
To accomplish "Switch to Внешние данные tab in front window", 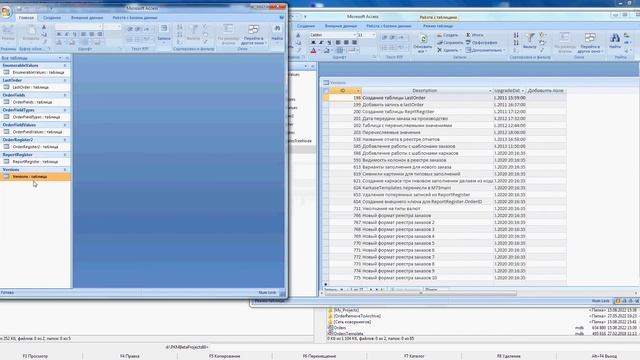I will pos(87,18).
